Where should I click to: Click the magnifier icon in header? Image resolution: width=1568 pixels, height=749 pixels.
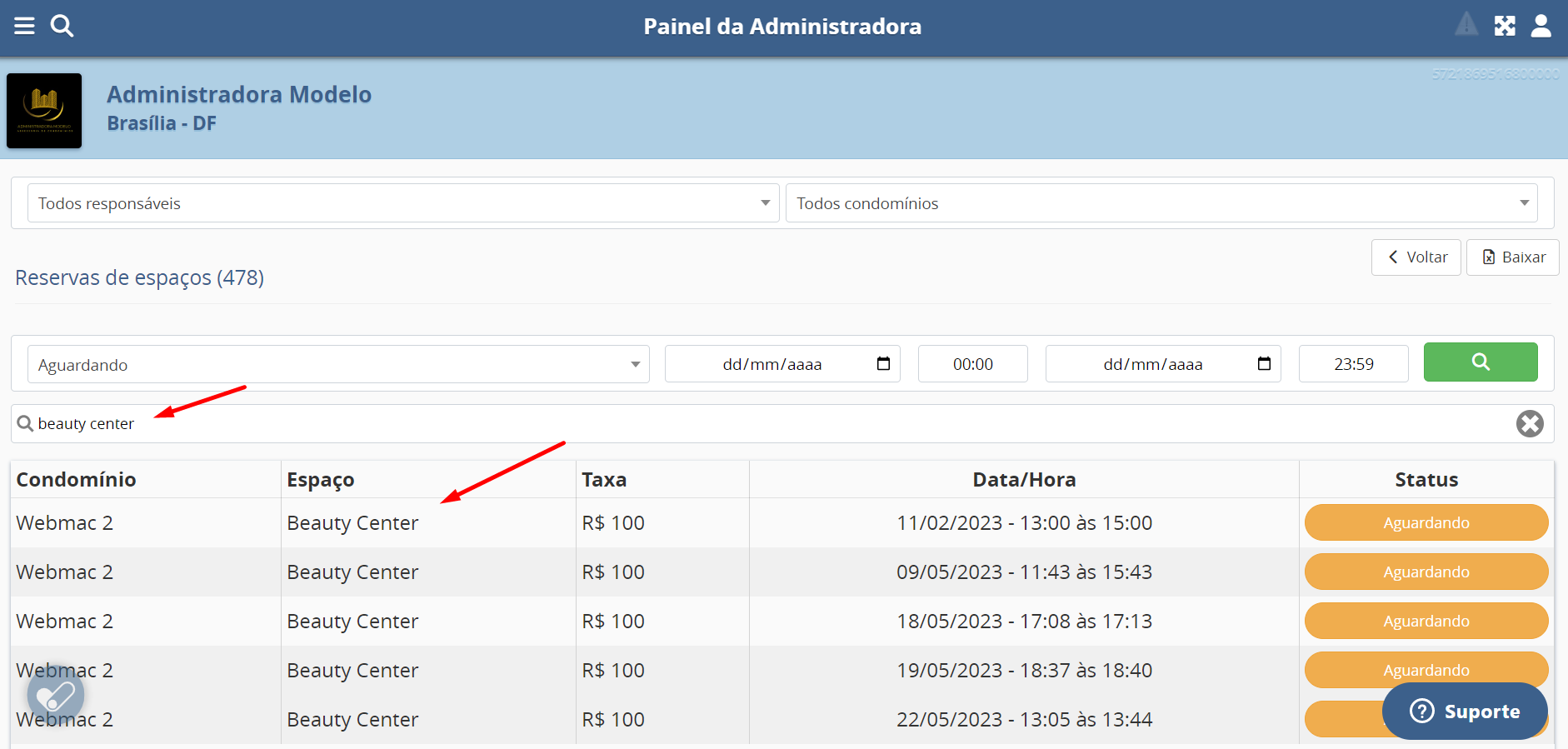tap(62, 26)
